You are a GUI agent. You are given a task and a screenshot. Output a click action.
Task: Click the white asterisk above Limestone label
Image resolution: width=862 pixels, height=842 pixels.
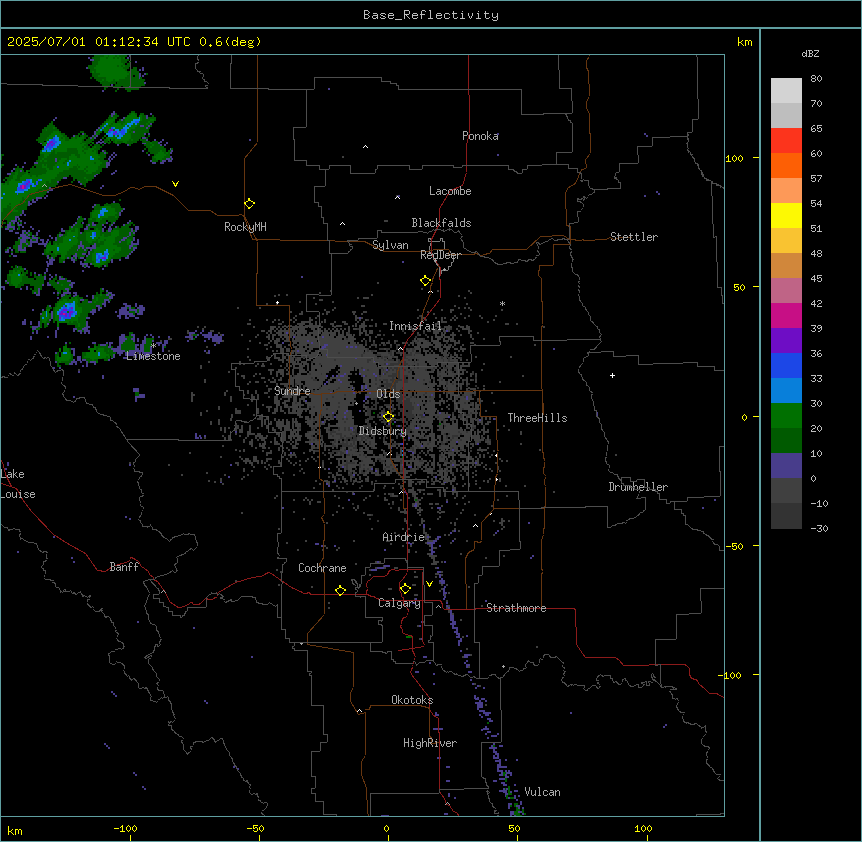(x=153, y=346)
